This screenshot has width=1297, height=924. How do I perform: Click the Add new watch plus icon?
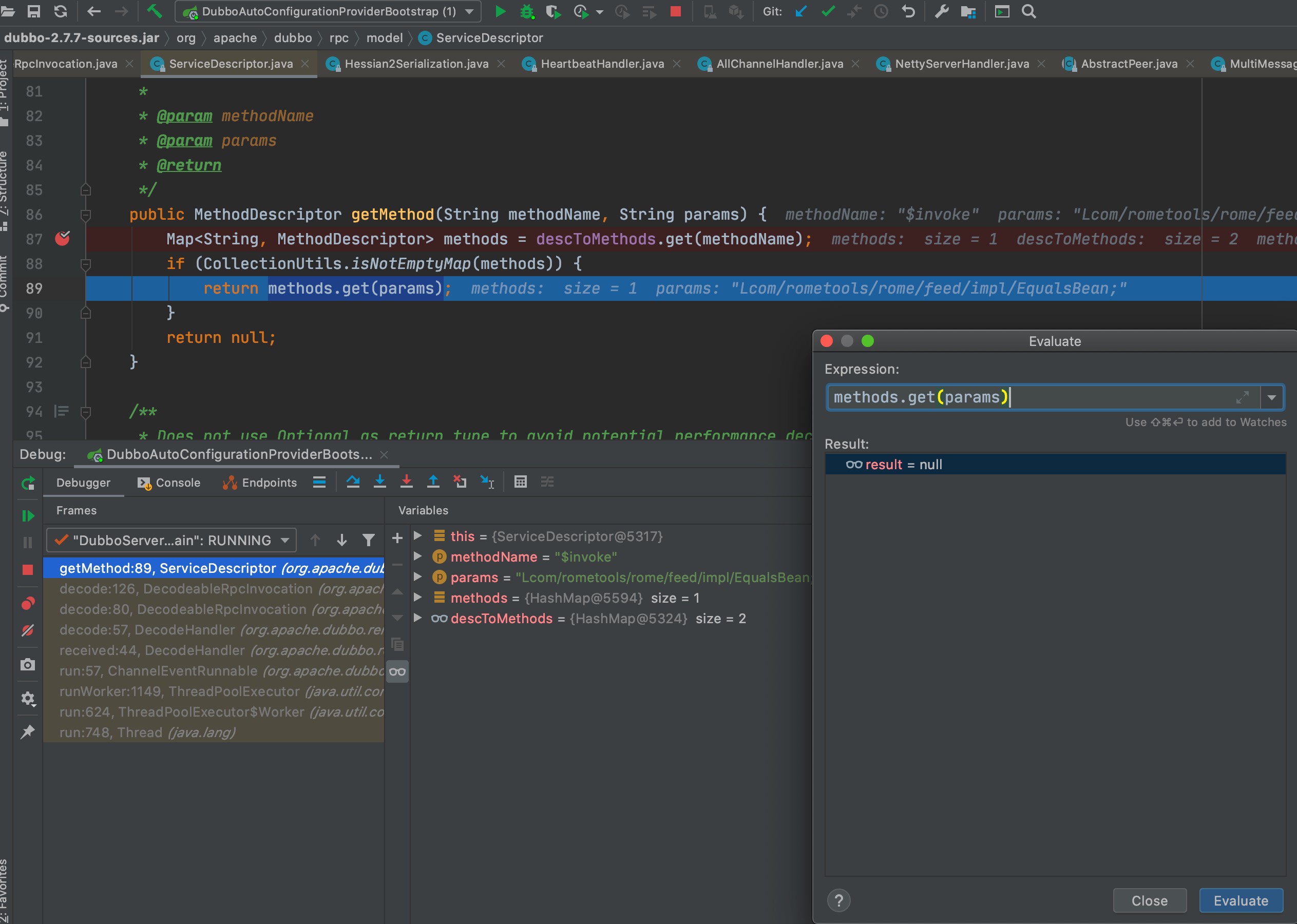coord(397,537)
